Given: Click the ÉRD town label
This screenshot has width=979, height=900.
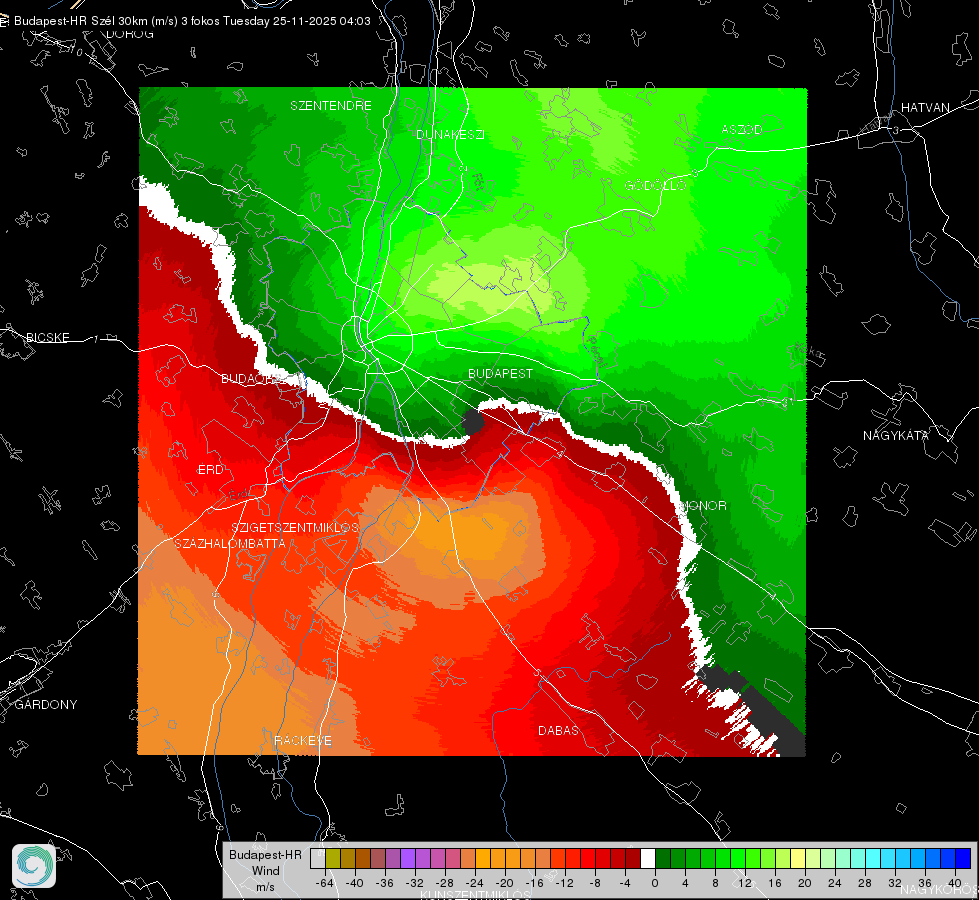Looking at the screenshot, I should click(210, 470).
